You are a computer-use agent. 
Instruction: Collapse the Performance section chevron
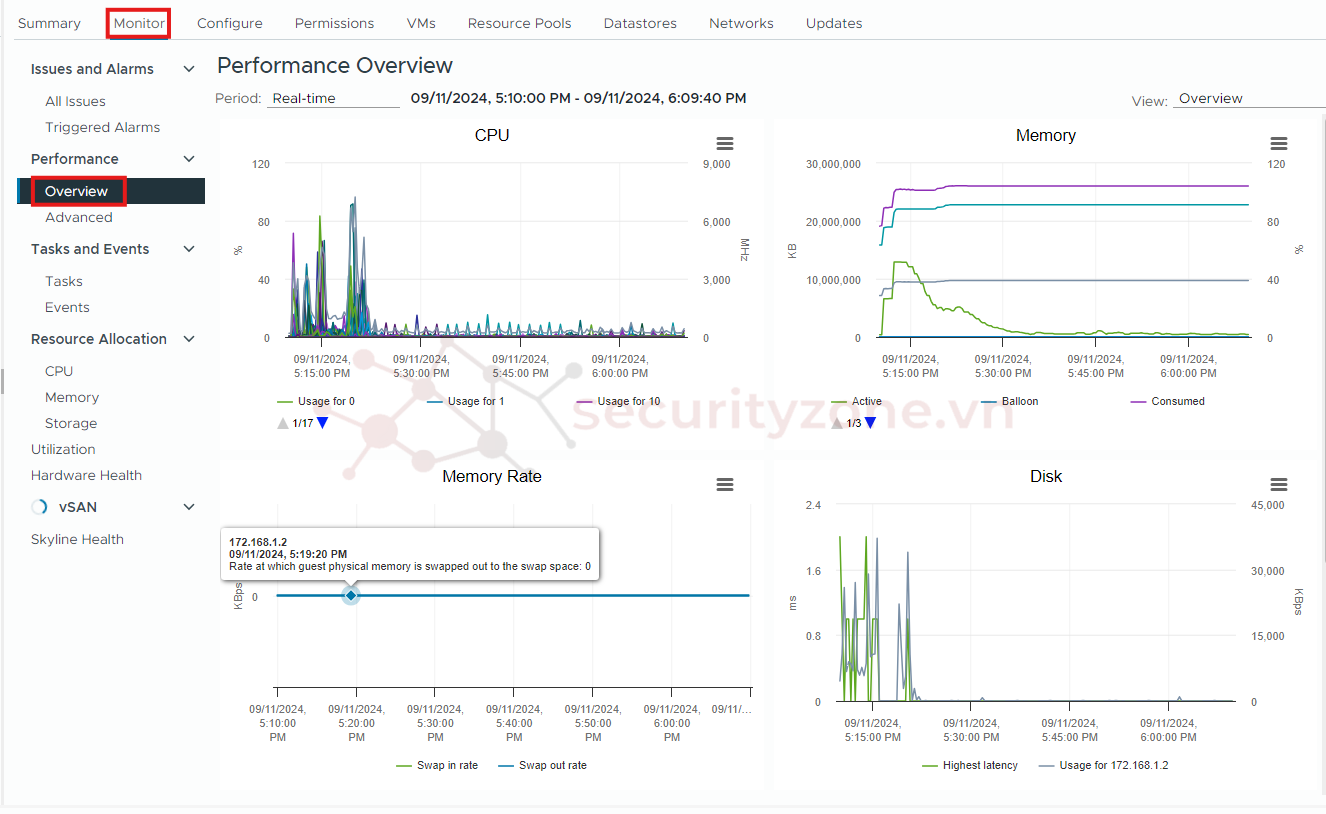tap(189, 159)
